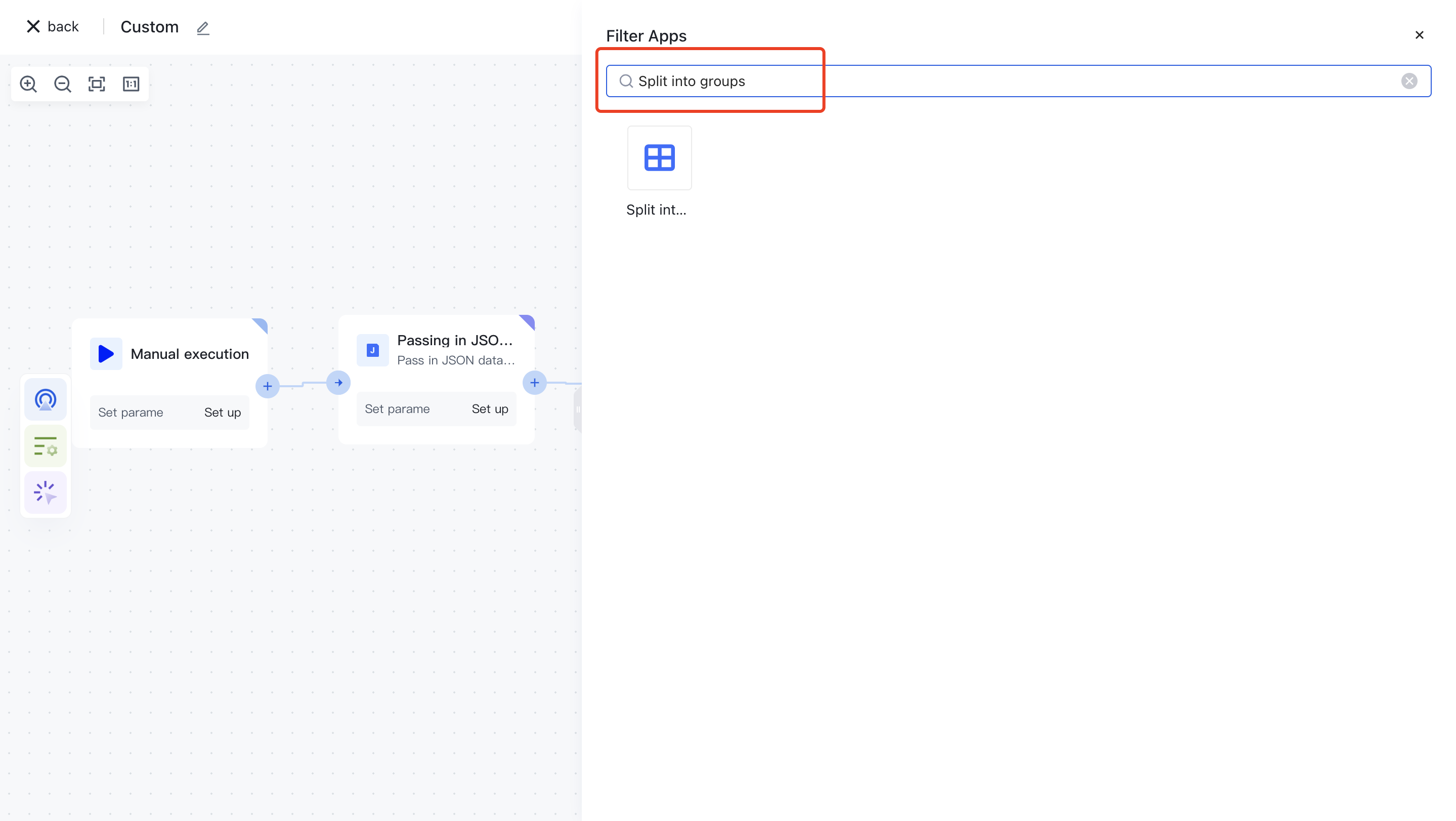1456x821 pixels.
Task: Add node after Manual execution
Action: tap(267, 386)
